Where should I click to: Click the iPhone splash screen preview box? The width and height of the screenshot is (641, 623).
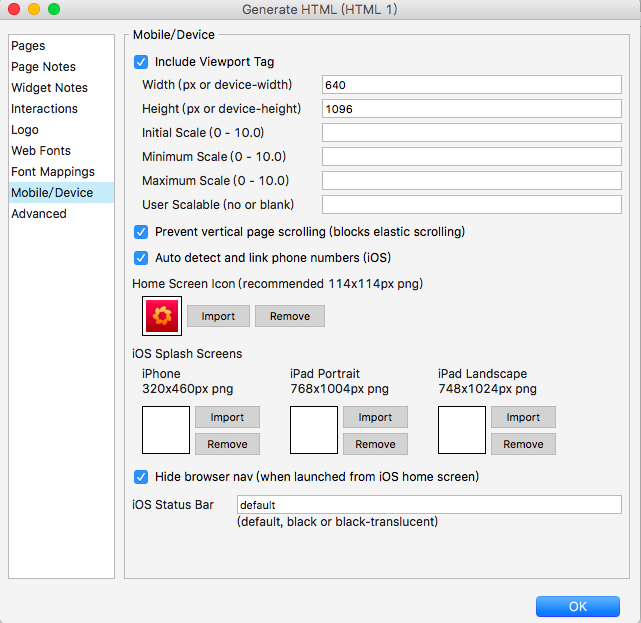click(166, 430)
